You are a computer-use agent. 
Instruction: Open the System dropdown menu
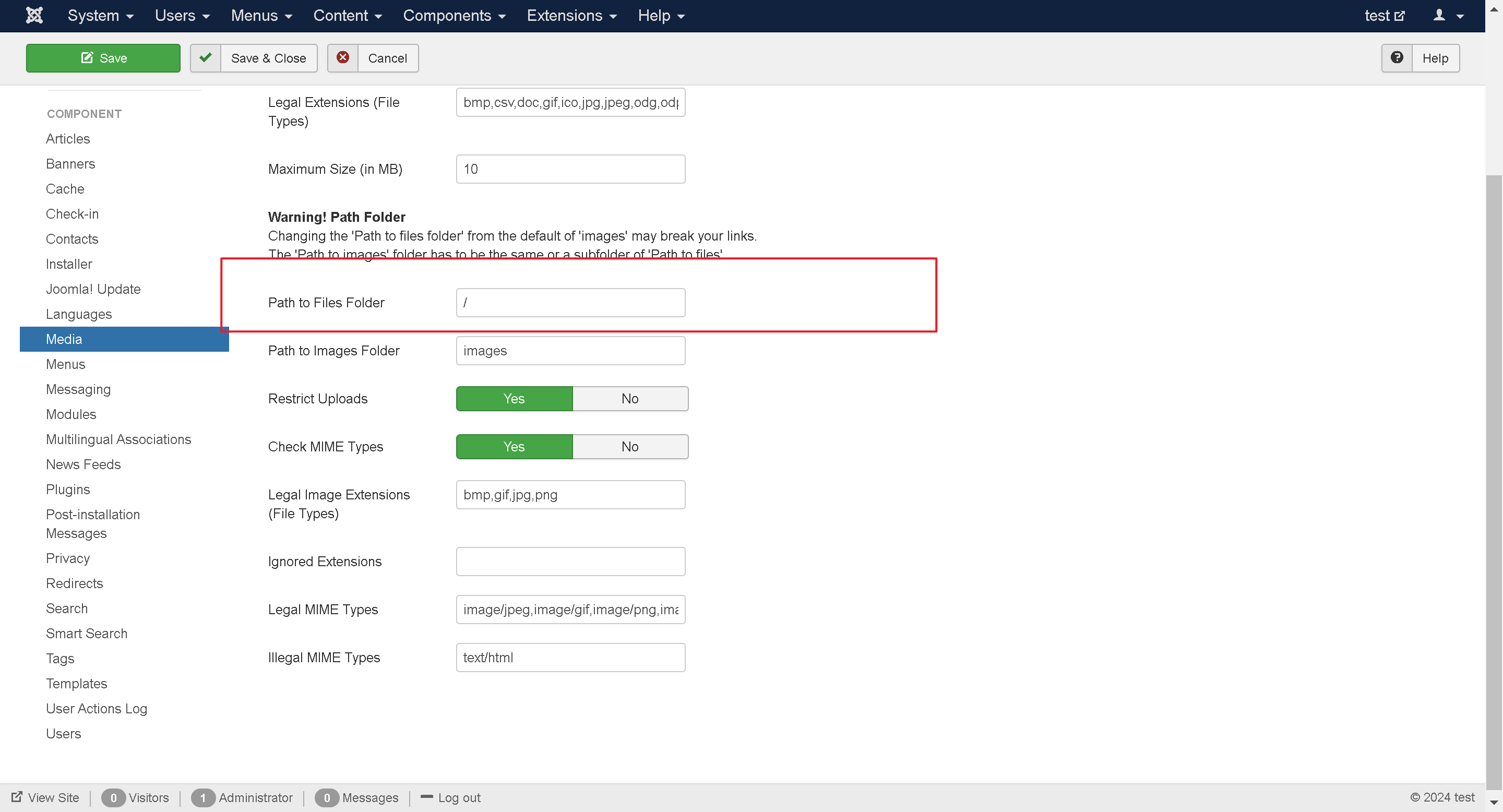click(x=100, y=16)
